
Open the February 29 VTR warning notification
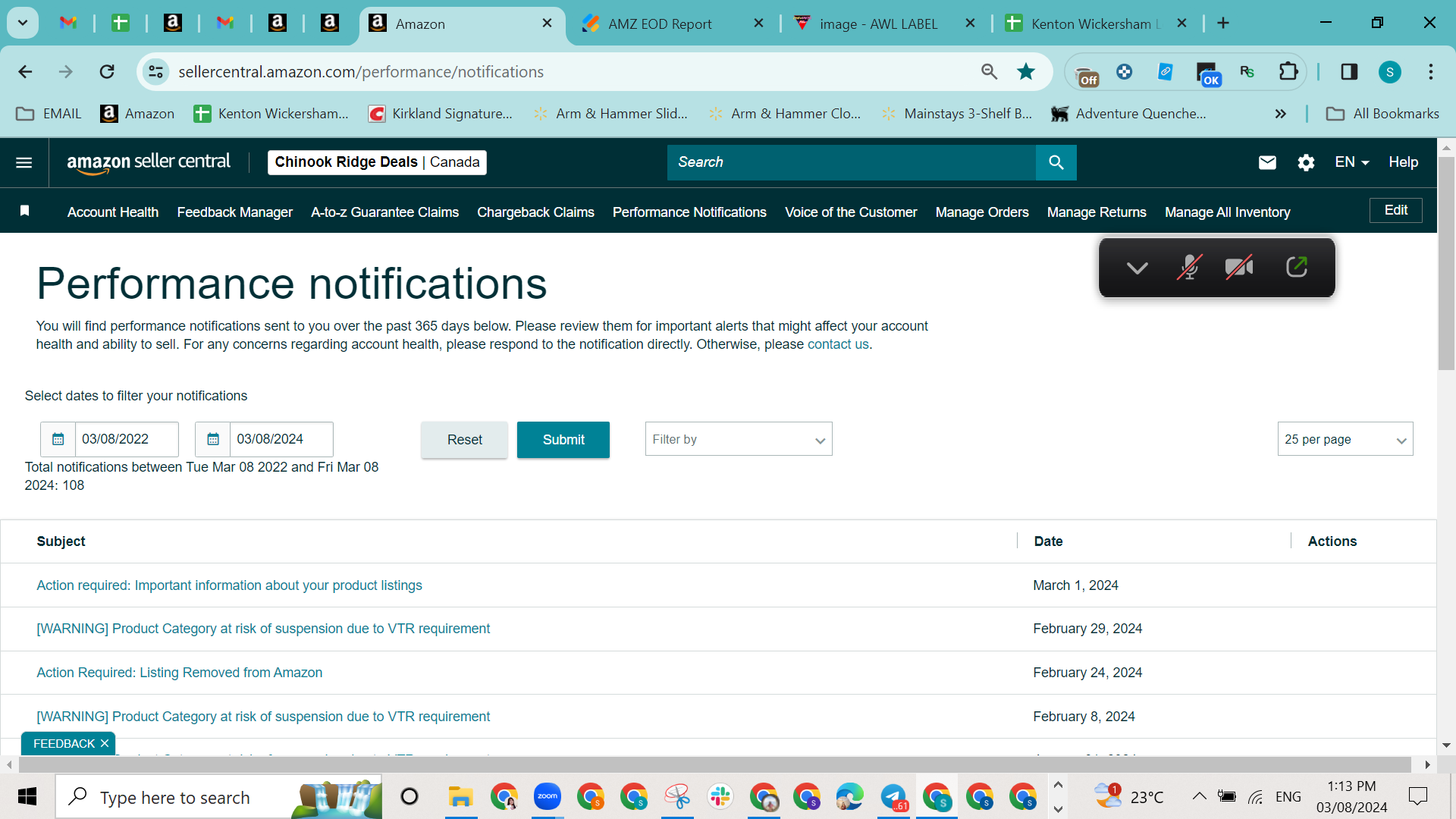tap(263, 629)
